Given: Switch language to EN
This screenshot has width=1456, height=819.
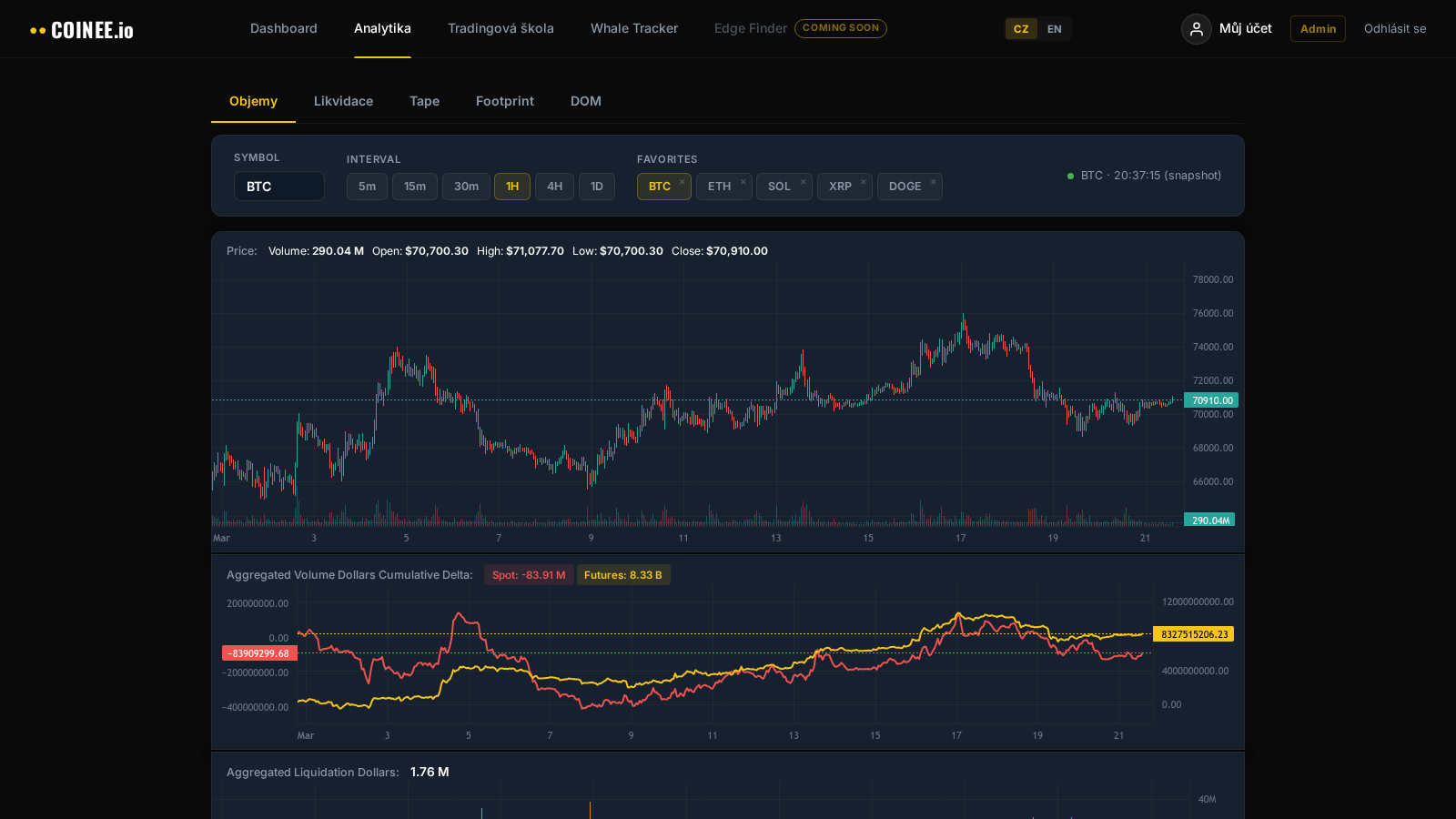Looking at the screenshot, I should 1054,28.
